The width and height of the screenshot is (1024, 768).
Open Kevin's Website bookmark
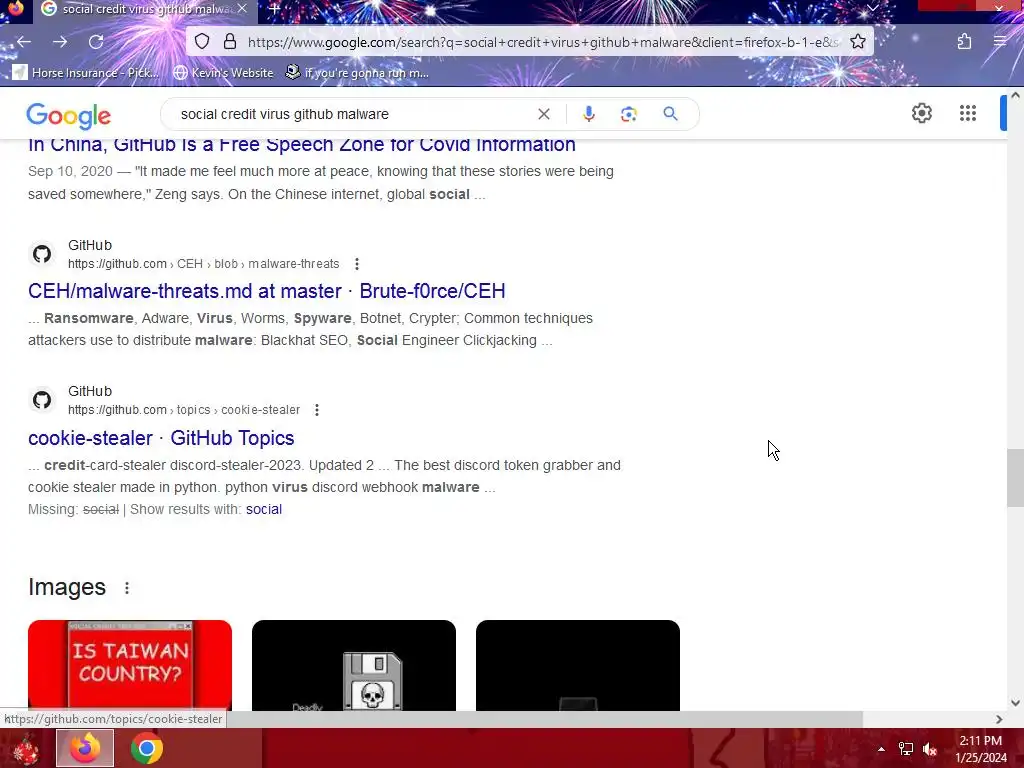point(223,72)
